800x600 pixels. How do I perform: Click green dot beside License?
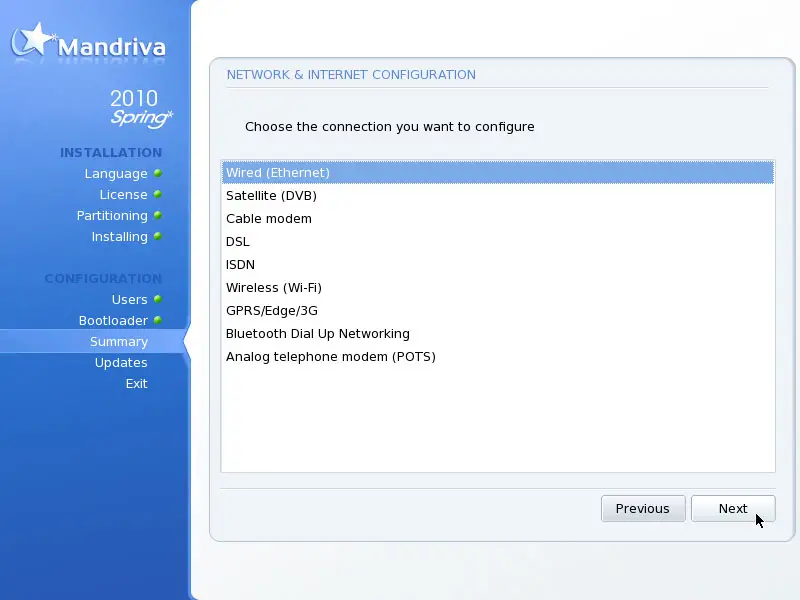158,194
